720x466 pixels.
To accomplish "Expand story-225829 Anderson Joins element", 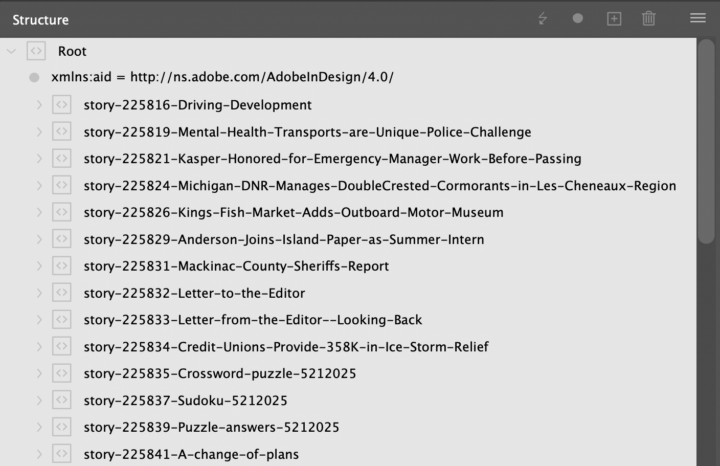I will coord(39,240).
